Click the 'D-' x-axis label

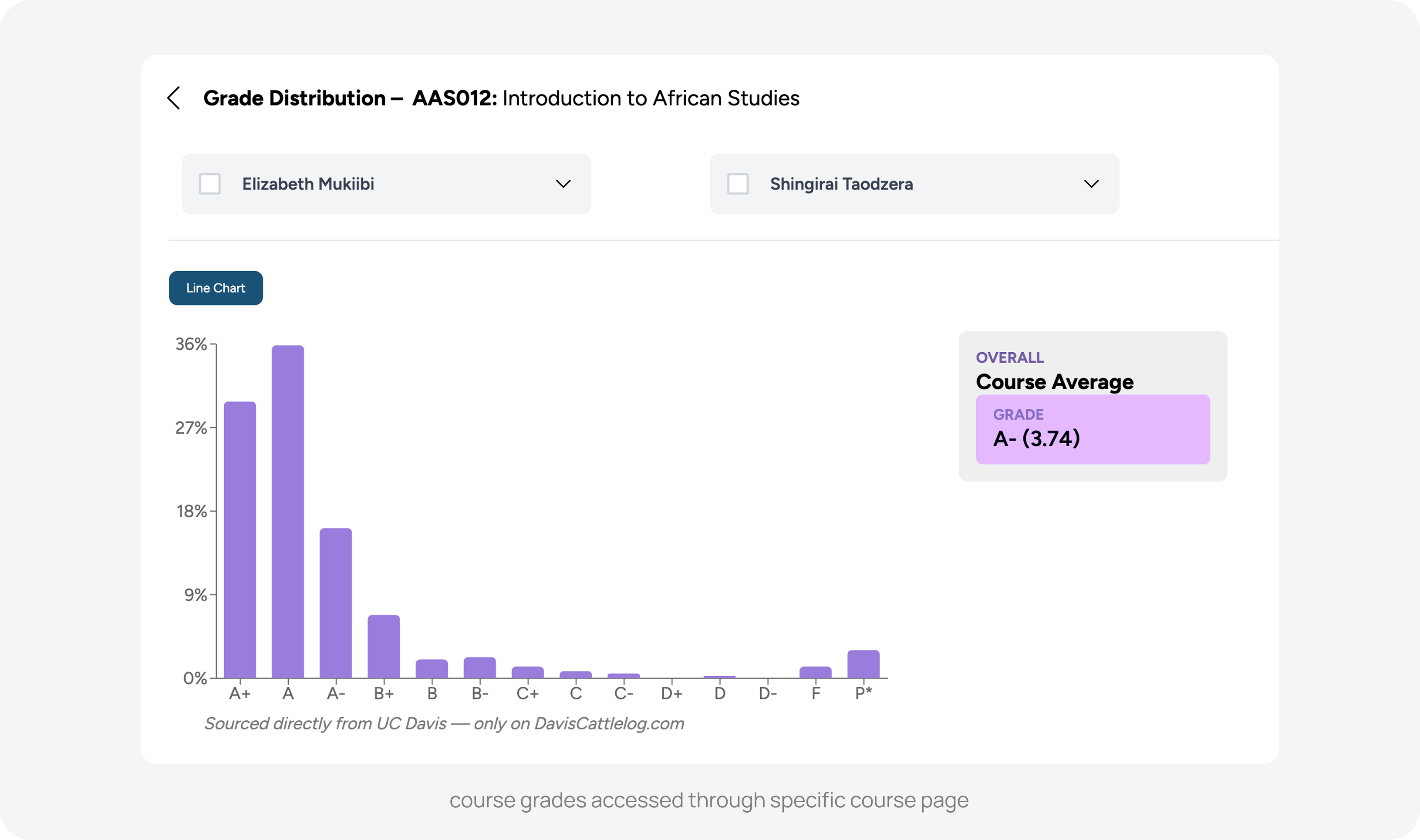[768, 693]
